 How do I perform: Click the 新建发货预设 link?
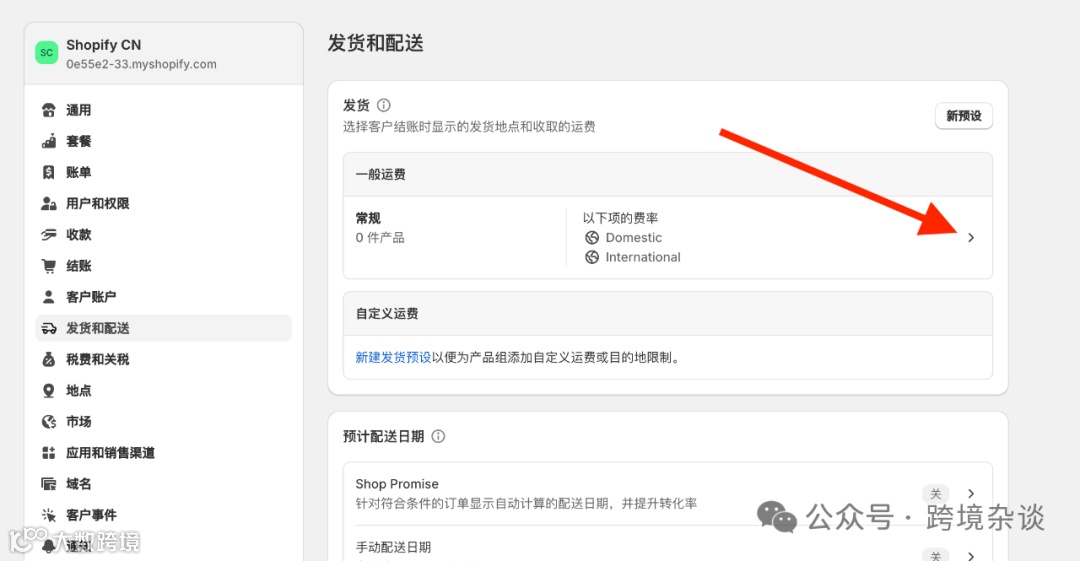393,358
